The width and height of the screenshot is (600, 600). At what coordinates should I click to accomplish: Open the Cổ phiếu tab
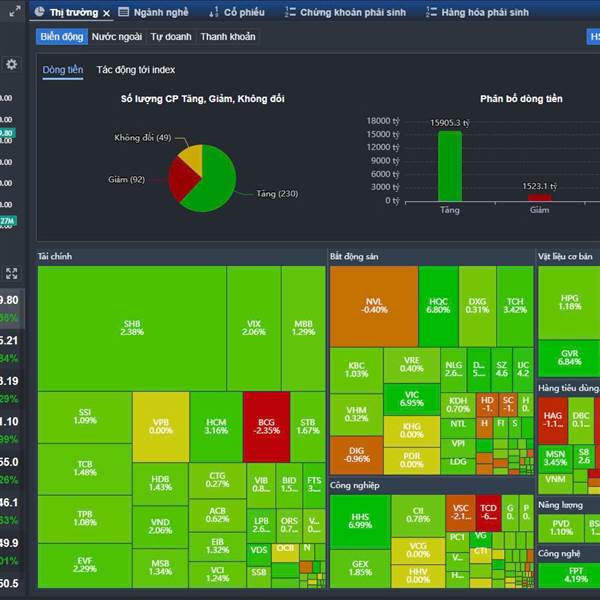click(x=244, y=13)
